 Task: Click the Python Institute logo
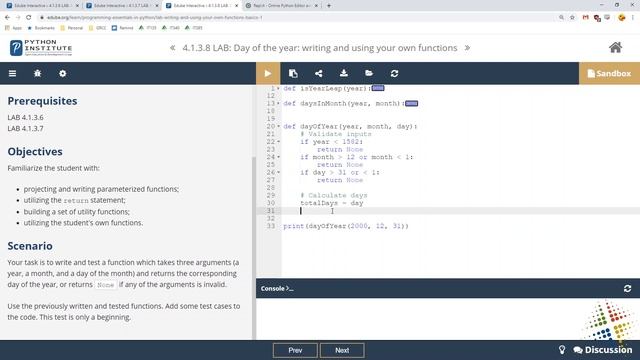click(x=40, y=48)
